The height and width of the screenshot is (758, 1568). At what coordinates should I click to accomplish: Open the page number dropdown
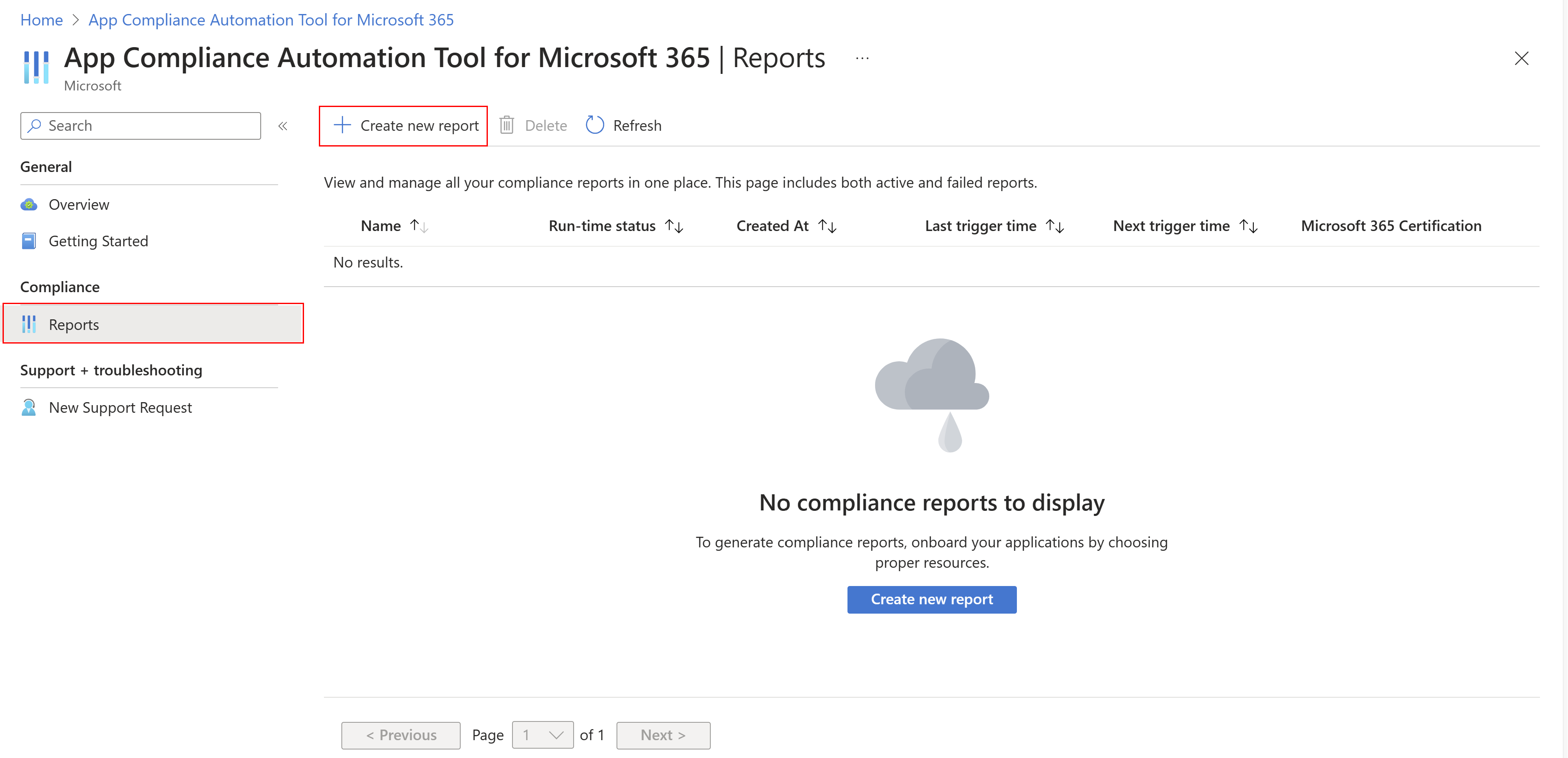point(542,735)
